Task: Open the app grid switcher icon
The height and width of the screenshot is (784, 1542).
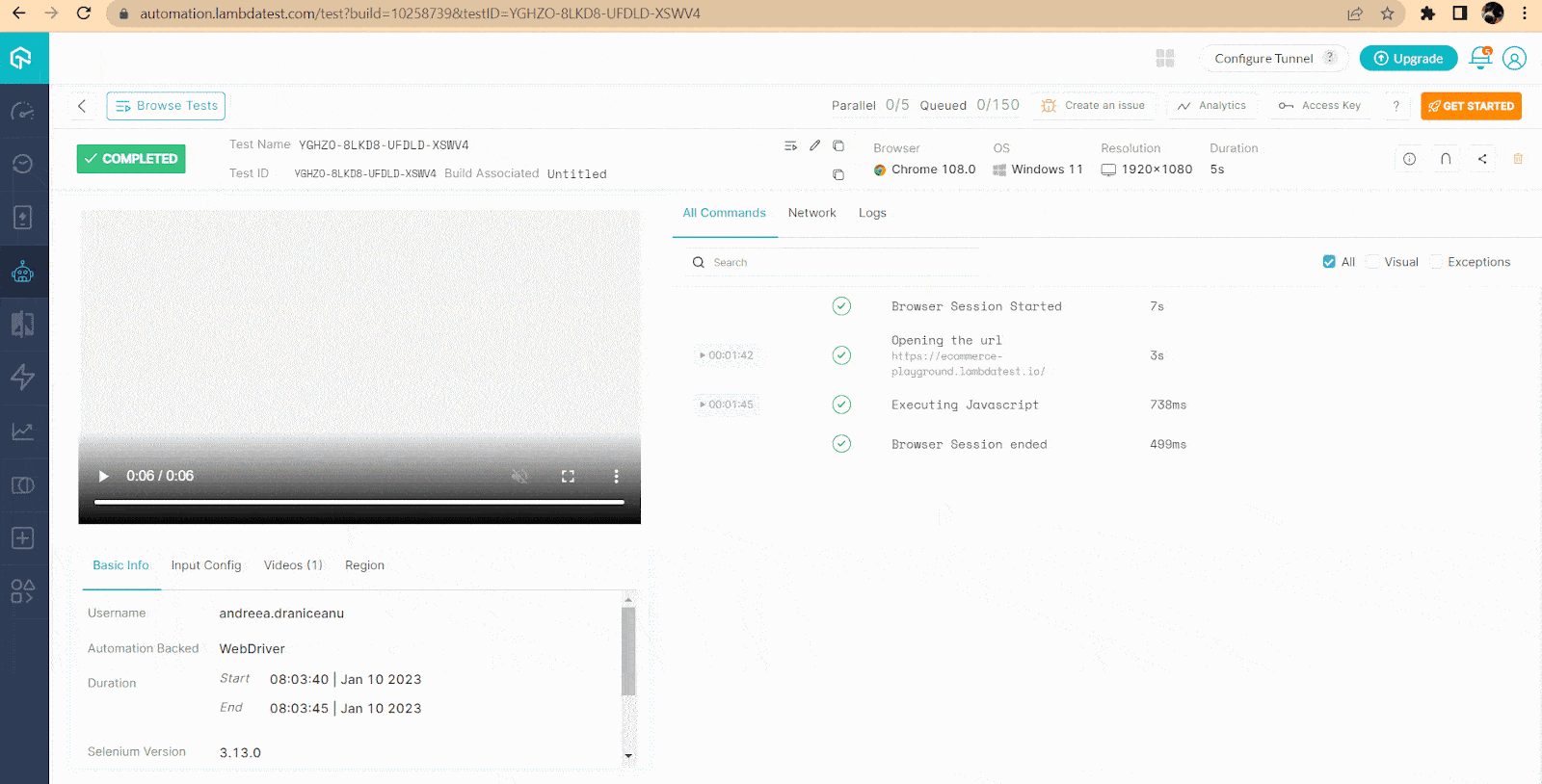Action: [1165, 59]
